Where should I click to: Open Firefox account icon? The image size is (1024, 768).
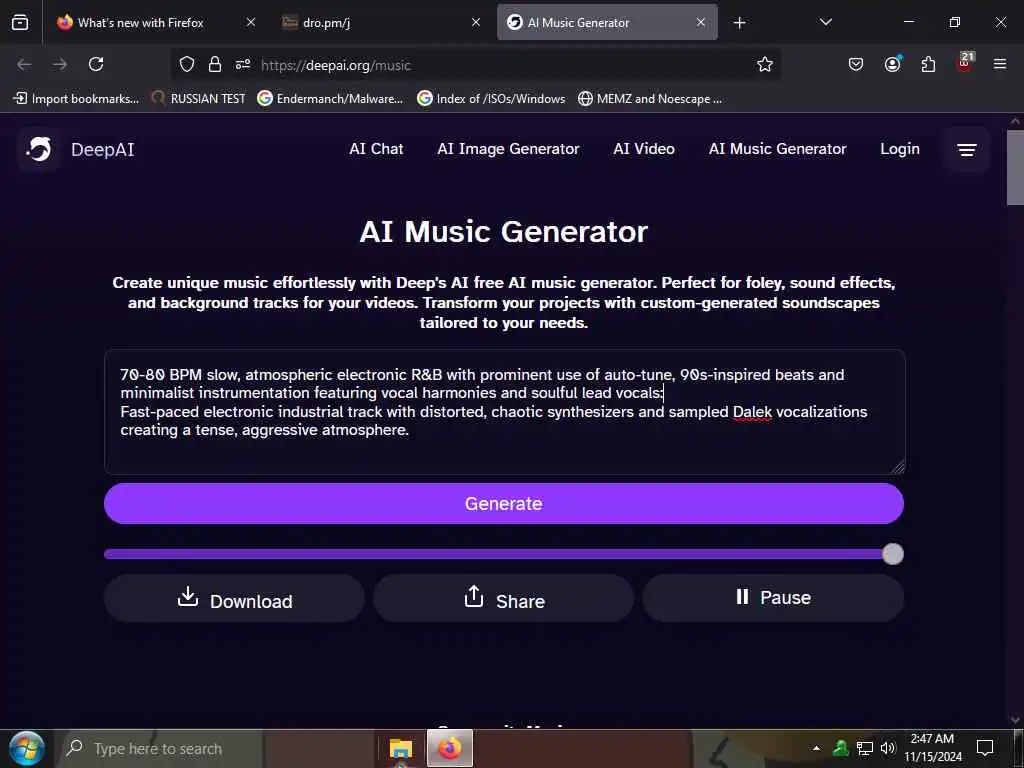coord(892,64)
